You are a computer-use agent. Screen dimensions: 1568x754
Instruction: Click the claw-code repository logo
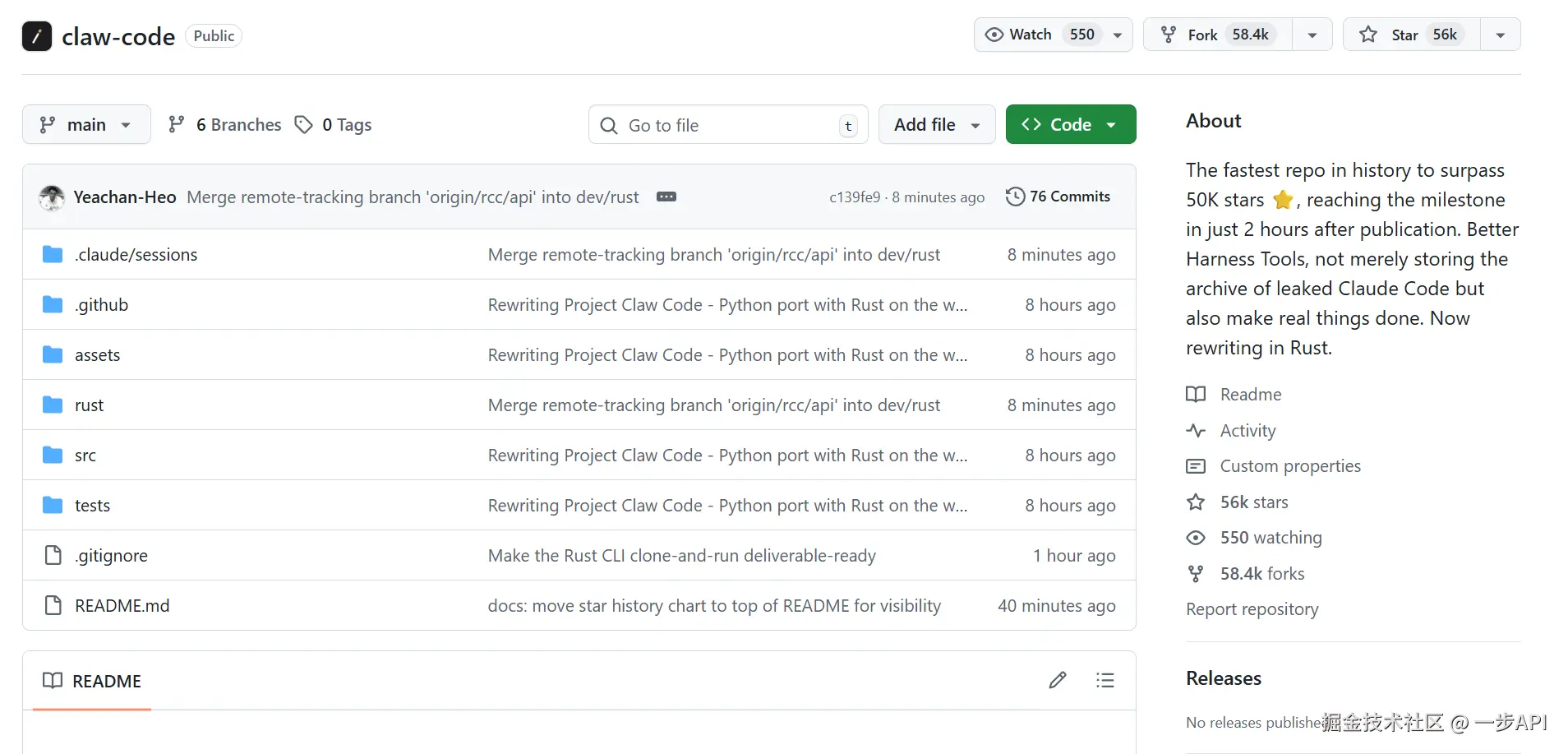pyautogui.click(x=37, y=36)
